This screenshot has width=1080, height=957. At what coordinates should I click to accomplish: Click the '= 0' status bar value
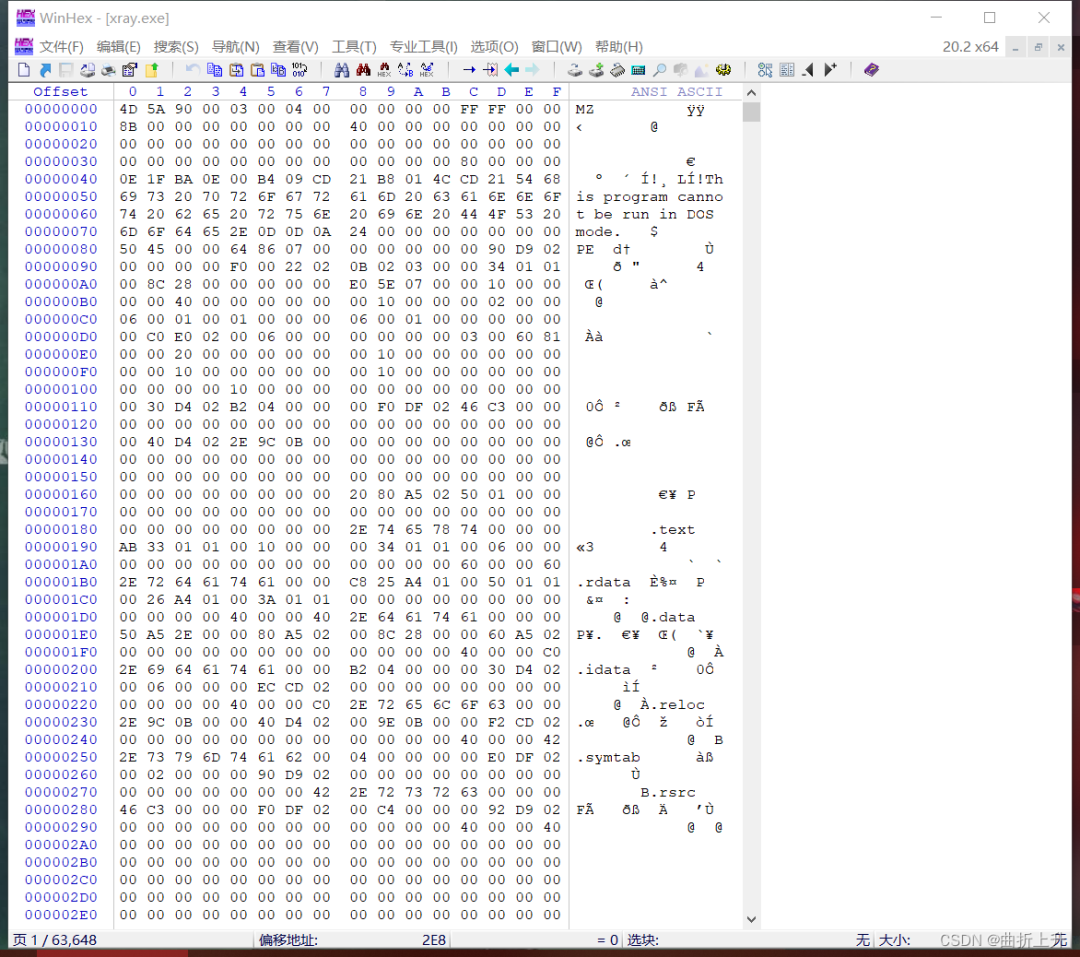pyautogui.click(x=609, y=940)
